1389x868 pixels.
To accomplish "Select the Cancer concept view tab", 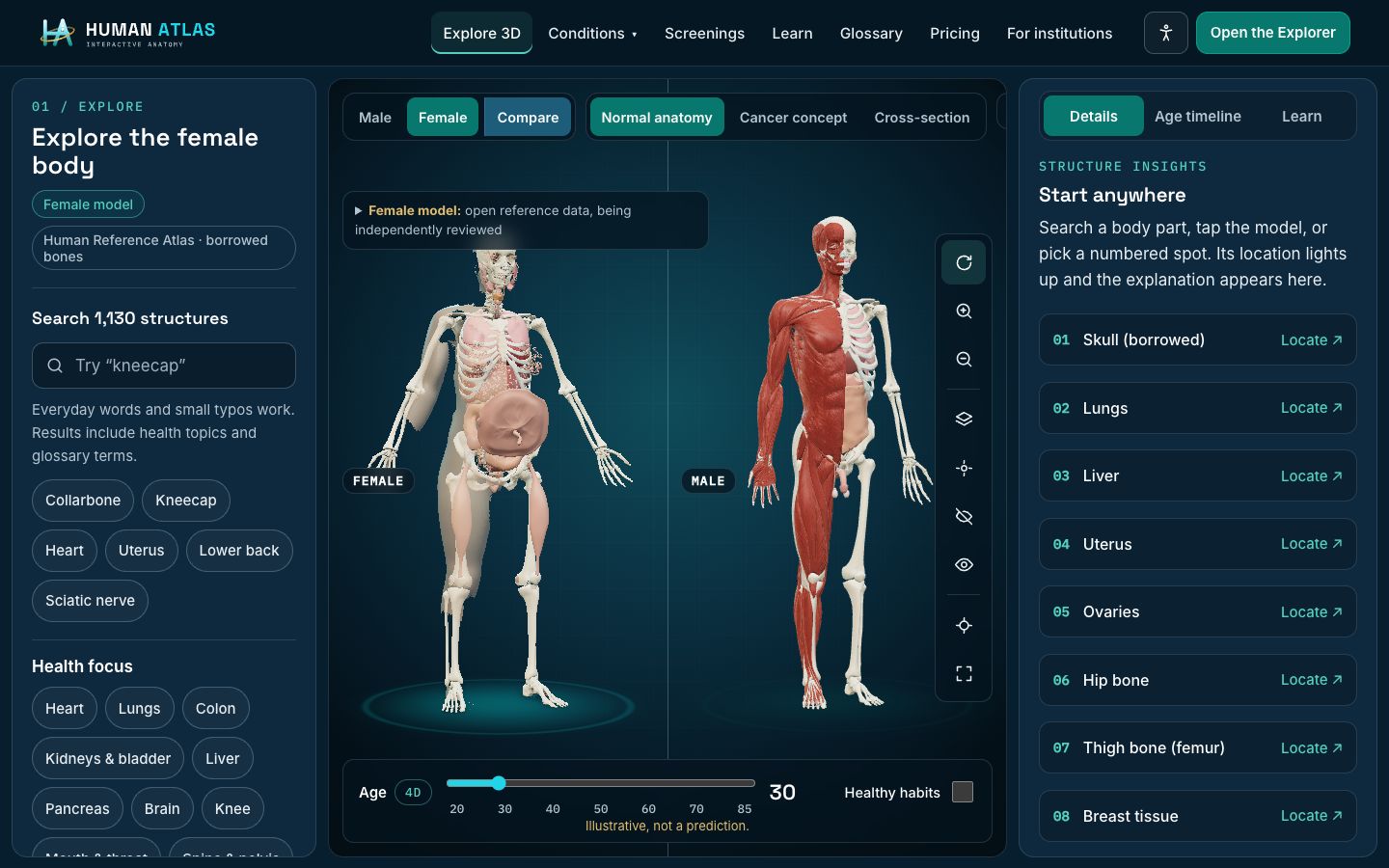I will pyautogui.click(x=793, y=118).
